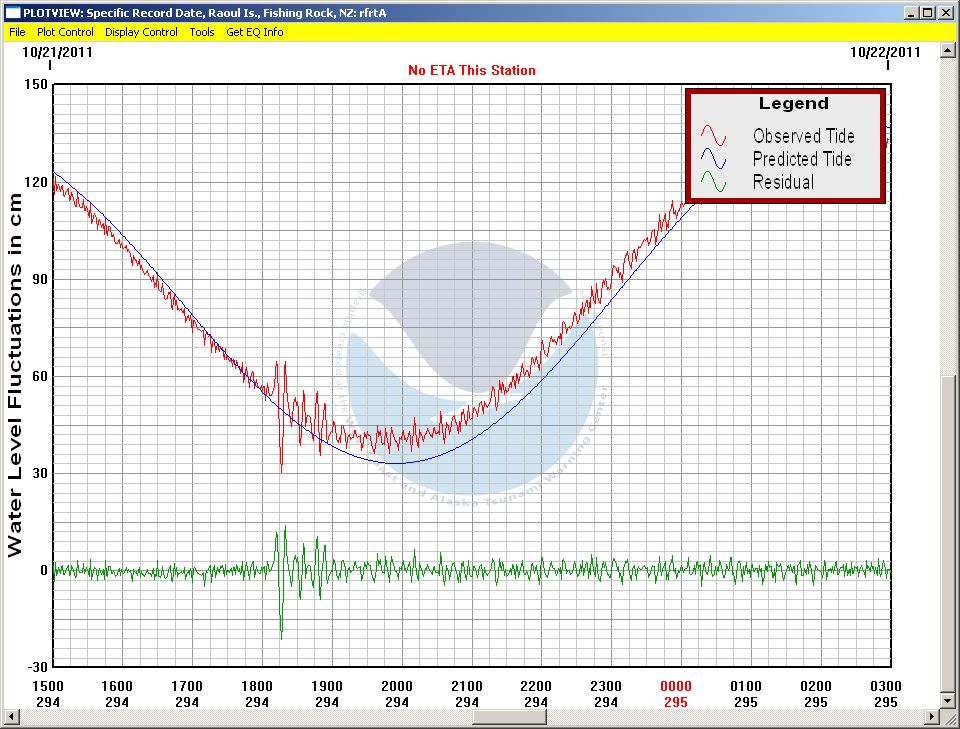
Task: Click the 10/21/2011 start date label
Action: tap(57, 52)
